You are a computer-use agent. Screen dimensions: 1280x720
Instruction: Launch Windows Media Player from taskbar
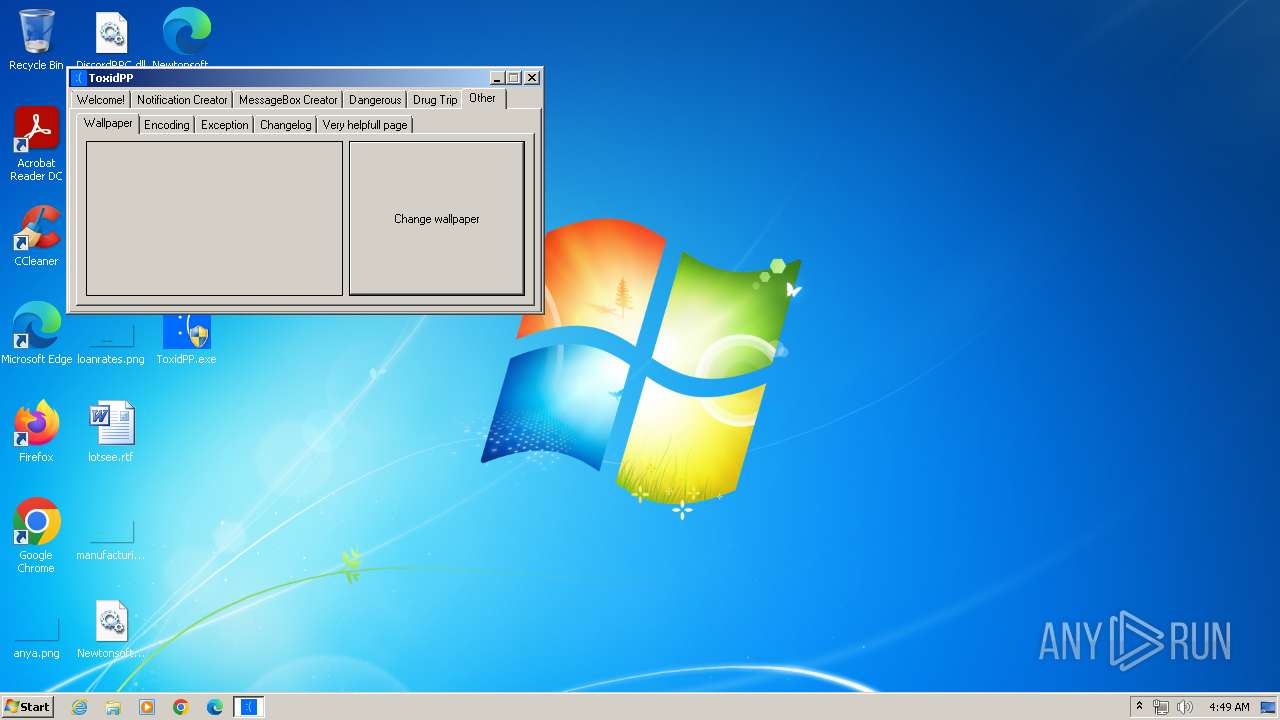click(147, 707)
